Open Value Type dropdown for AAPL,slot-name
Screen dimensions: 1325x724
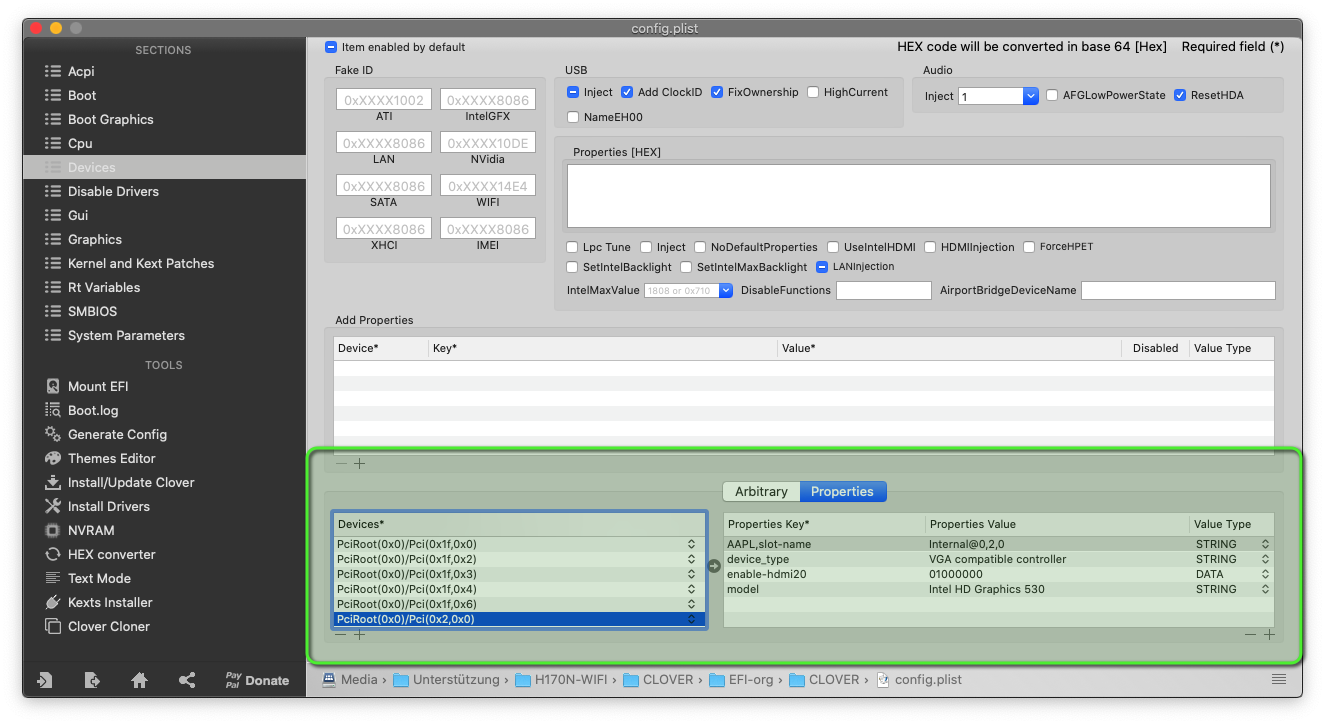click(1265, 544)
